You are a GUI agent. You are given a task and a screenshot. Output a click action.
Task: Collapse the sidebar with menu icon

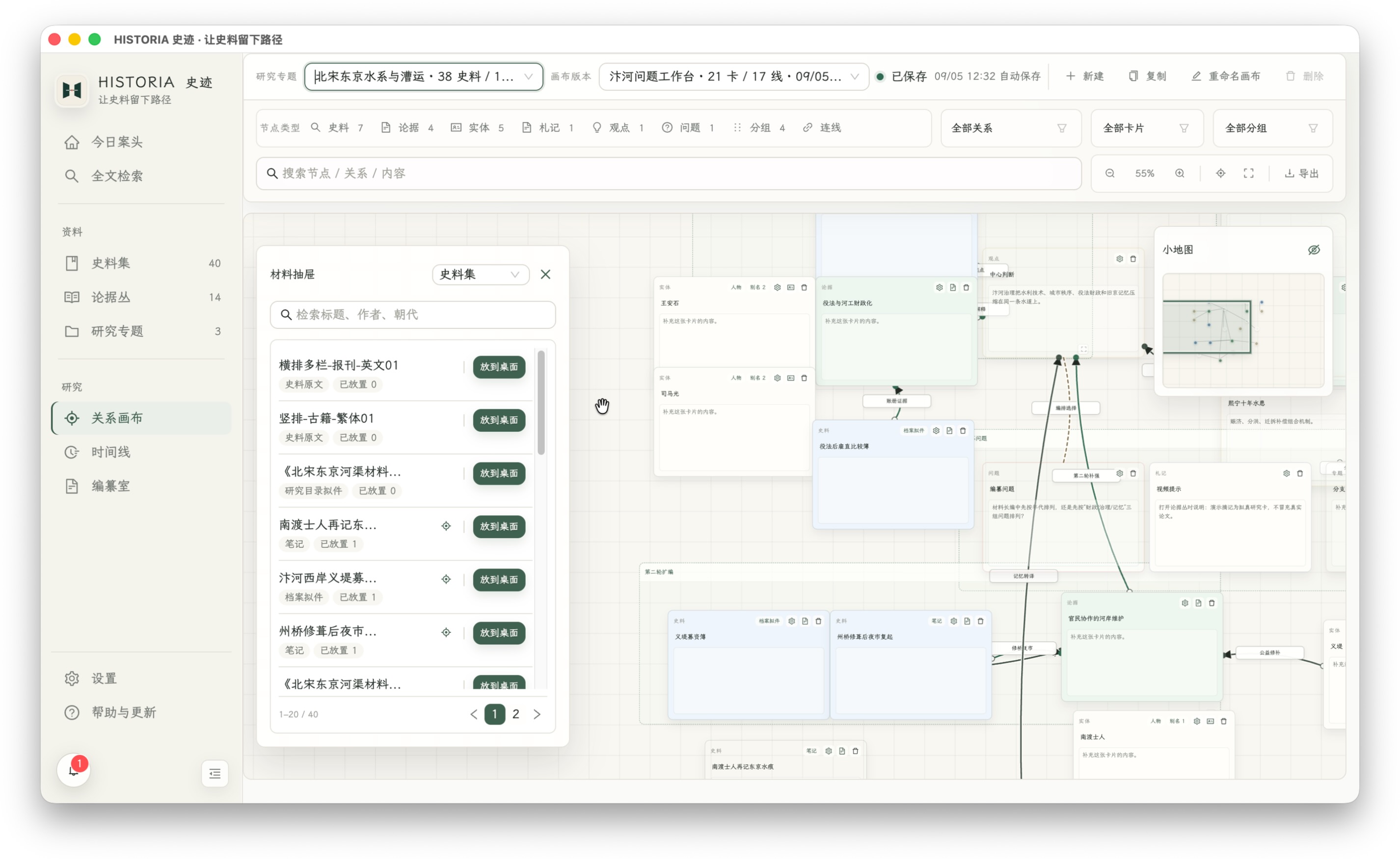coord(215,774)
